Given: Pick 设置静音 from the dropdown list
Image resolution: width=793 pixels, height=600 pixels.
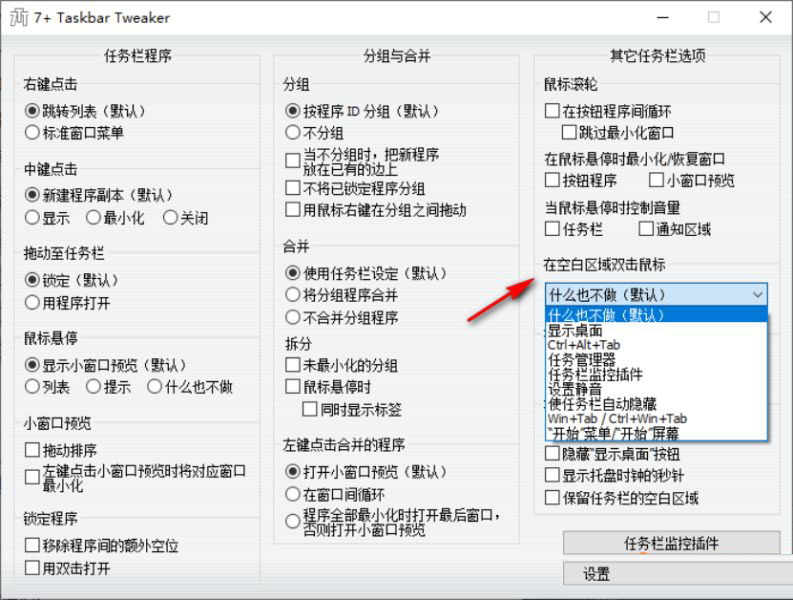Looking at the screenshot, I should point(656,389).
